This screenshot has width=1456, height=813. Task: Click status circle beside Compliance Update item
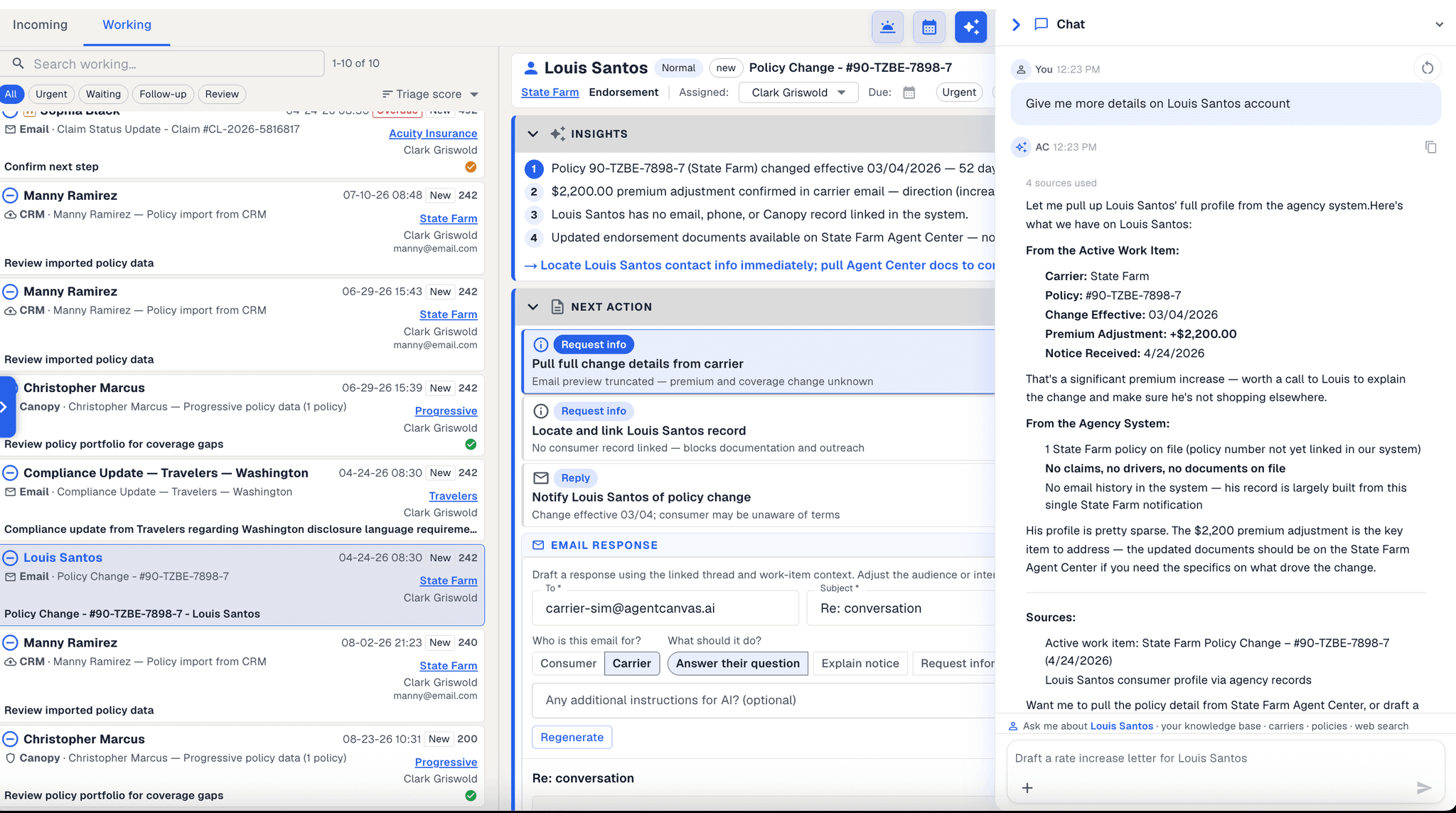tap(11, 473)
